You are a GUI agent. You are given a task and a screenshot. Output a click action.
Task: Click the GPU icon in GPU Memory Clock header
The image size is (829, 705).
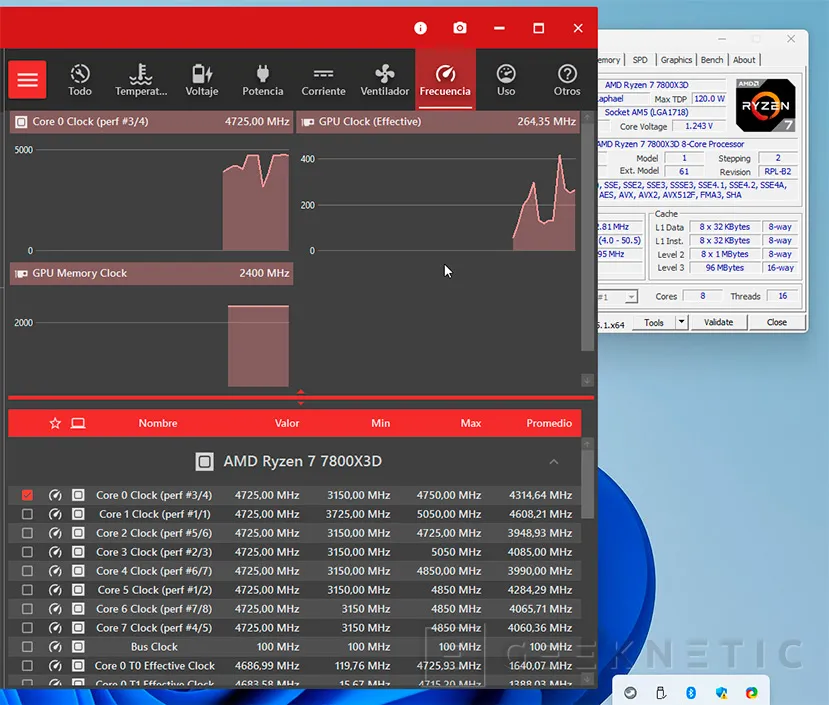21,274
